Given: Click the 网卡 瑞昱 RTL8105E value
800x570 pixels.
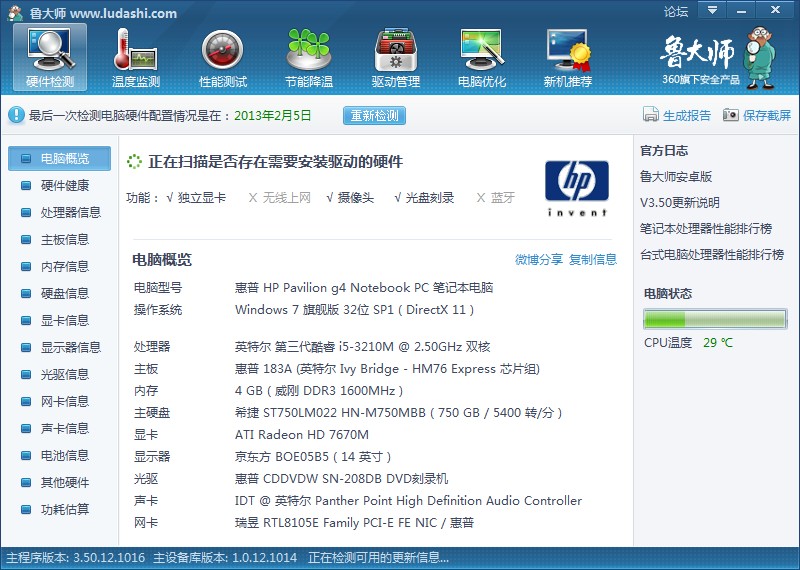Looking at the screenshot, I should coord(355,523).
